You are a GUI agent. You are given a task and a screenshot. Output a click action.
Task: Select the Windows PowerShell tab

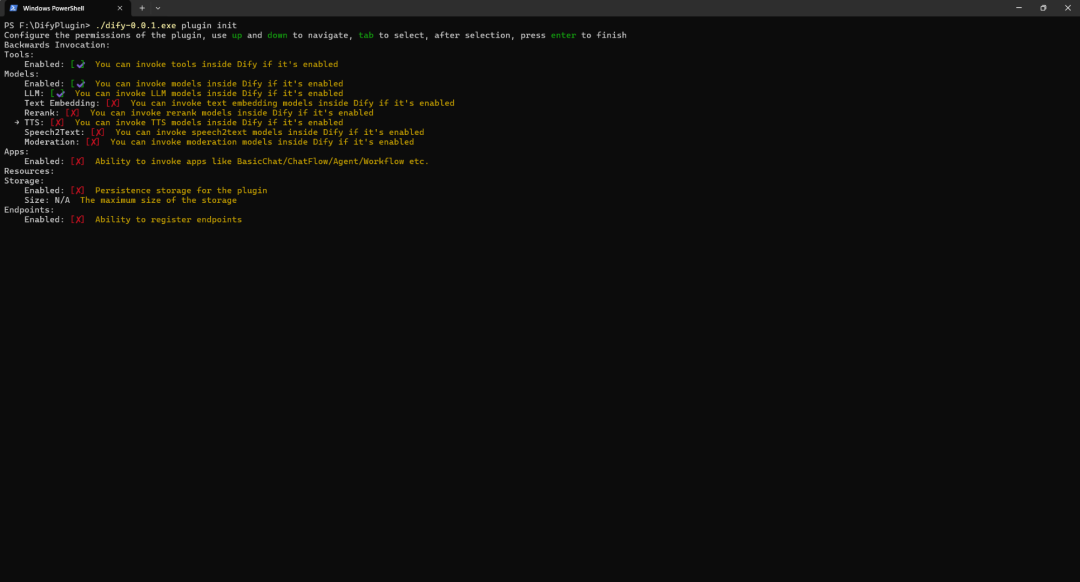tap(67, 8)
